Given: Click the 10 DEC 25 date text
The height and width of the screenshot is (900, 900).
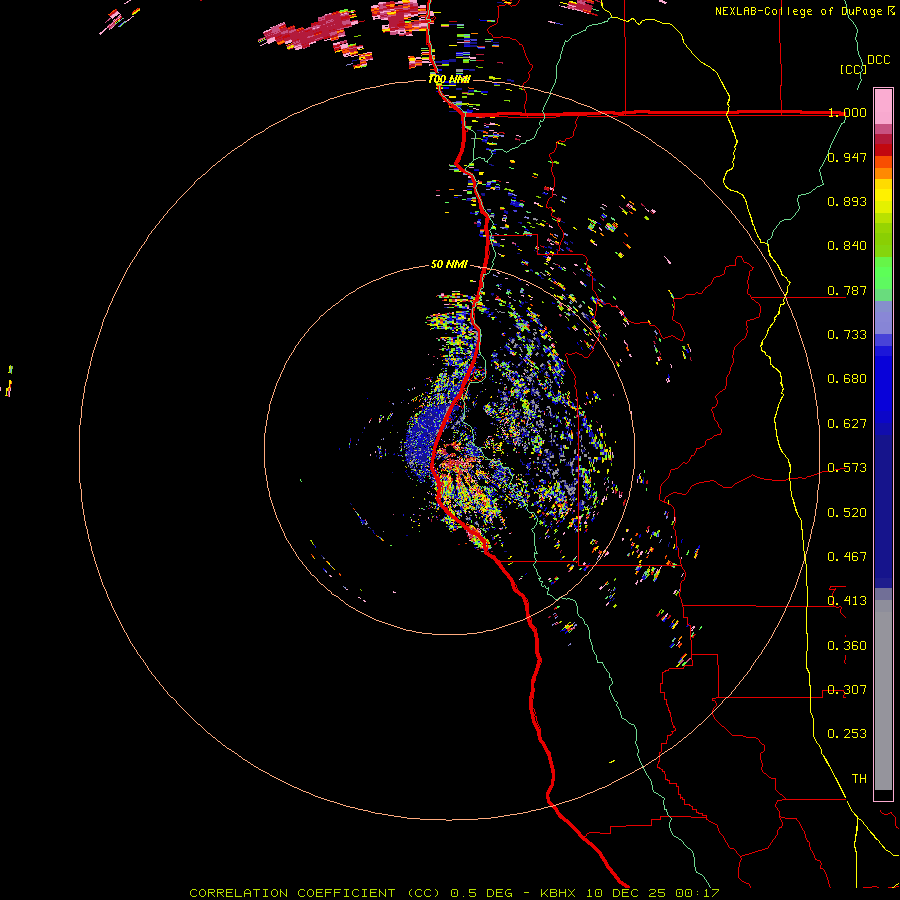Looking at the screenshot, I should [628, 893].
